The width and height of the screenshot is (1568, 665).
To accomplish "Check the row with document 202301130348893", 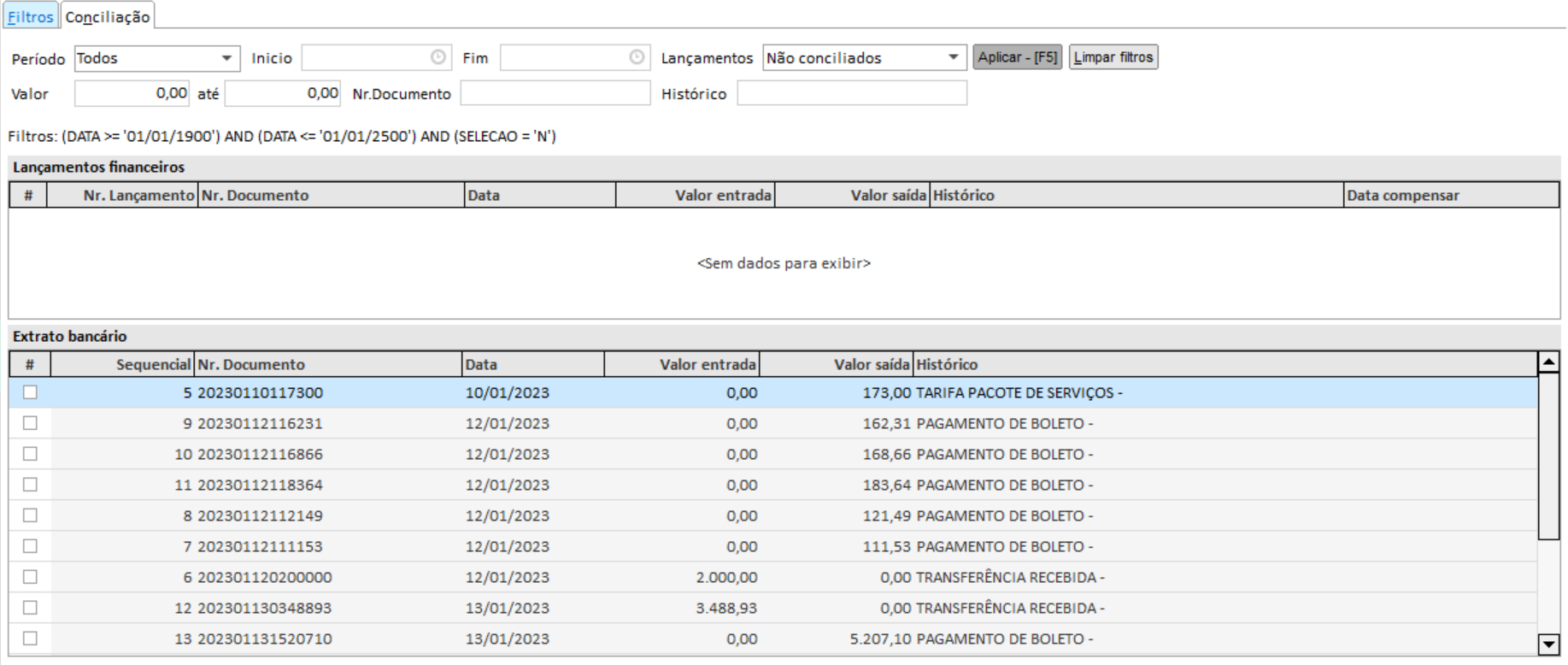I will point(30,608).
